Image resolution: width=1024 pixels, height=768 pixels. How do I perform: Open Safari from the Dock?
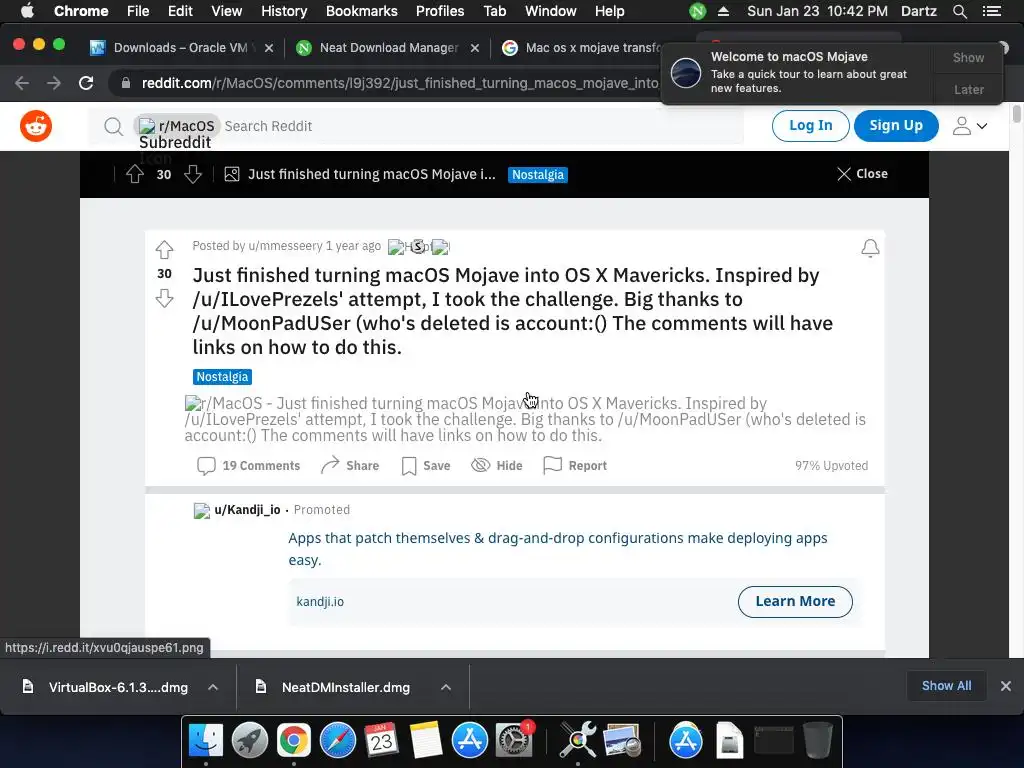coord(338,740)
